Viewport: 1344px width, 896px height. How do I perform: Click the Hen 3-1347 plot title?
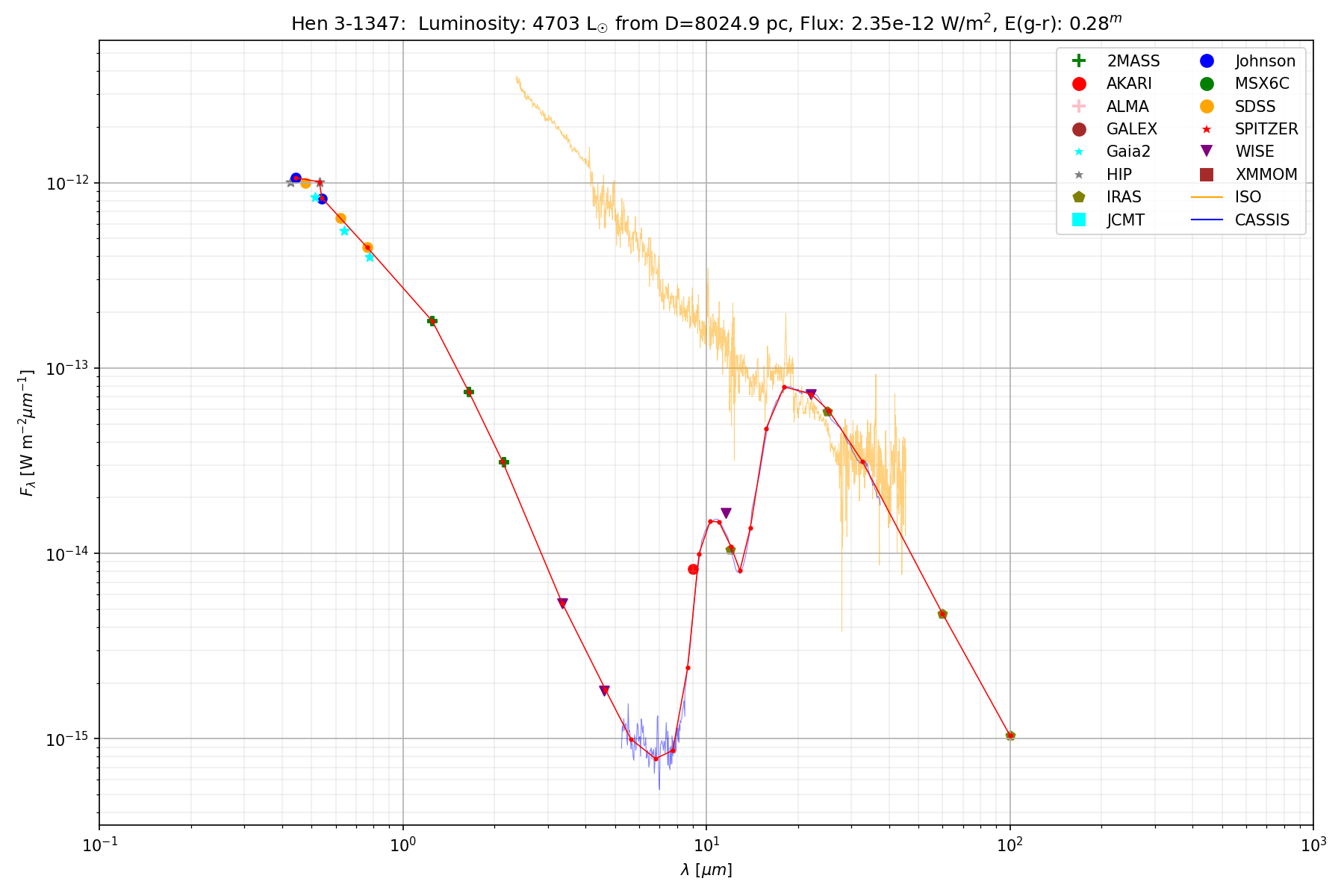[x=706, y=23]
